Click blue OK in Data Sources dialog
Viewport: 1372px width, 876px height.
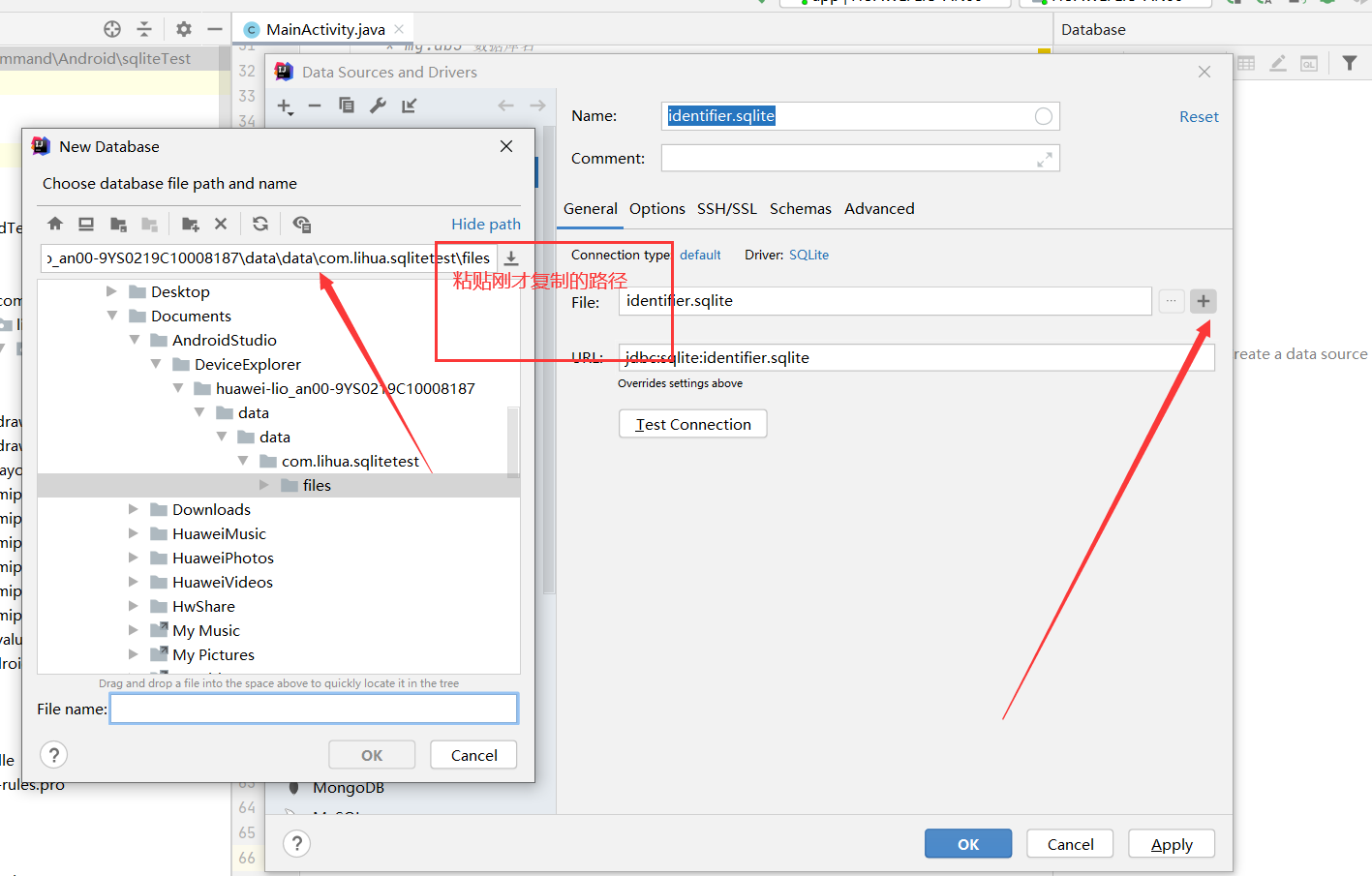point(968,844)
